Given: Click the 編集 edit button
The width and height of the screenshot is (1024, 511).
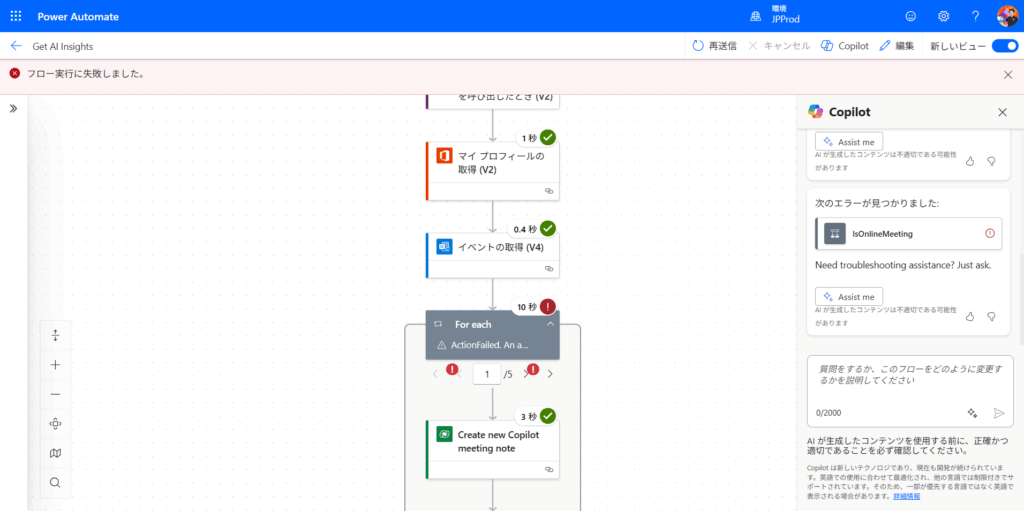Looking at the screenshot, I should 897,46.
